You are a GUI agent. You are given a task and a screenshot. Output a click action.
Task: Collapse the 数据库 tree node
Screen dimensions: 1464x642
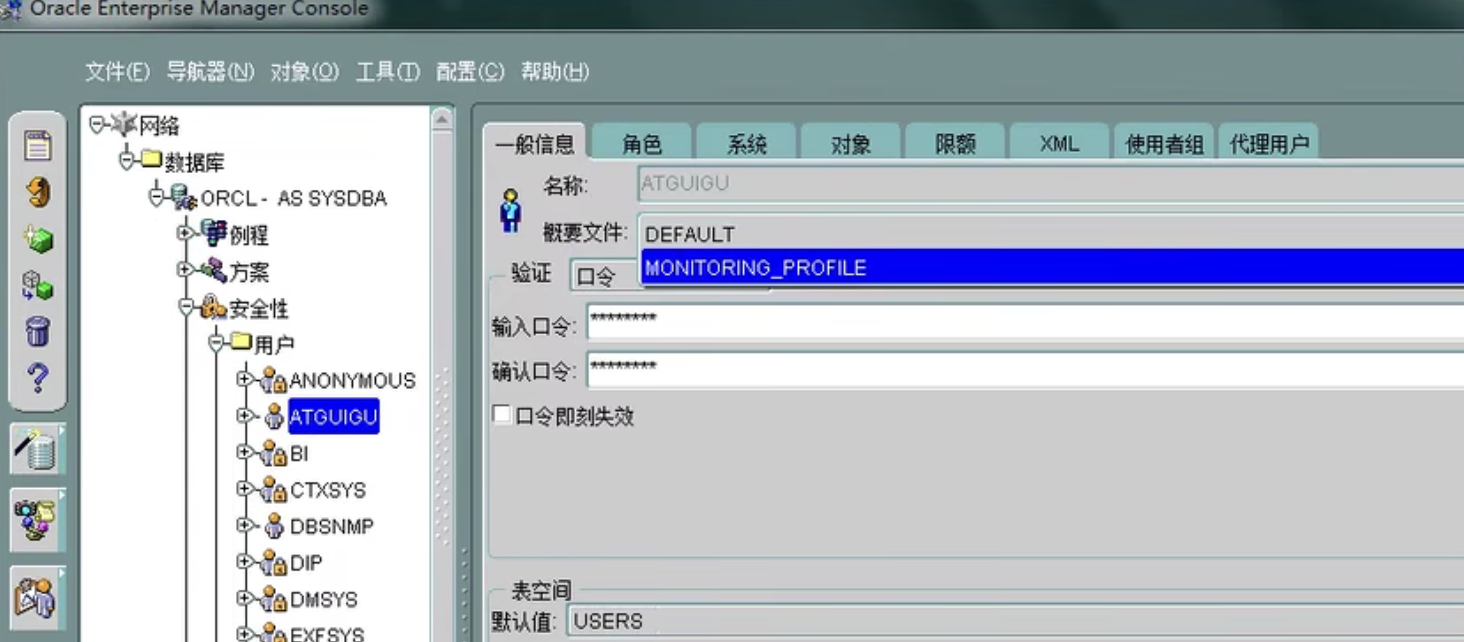pyautogui.click(x=127, y=160)
